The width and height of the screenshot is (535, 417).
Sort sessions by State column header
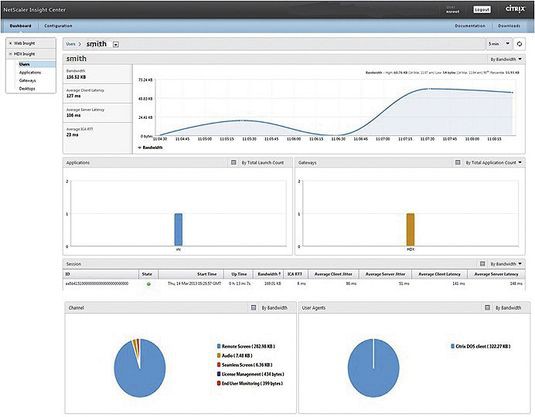148,274
